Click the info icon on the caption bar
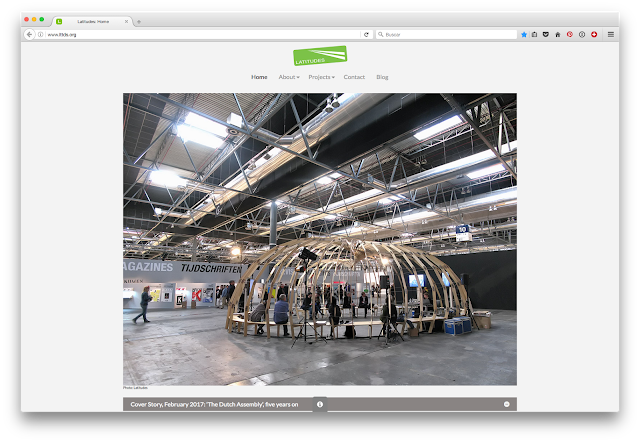 [x=320, y=404]
